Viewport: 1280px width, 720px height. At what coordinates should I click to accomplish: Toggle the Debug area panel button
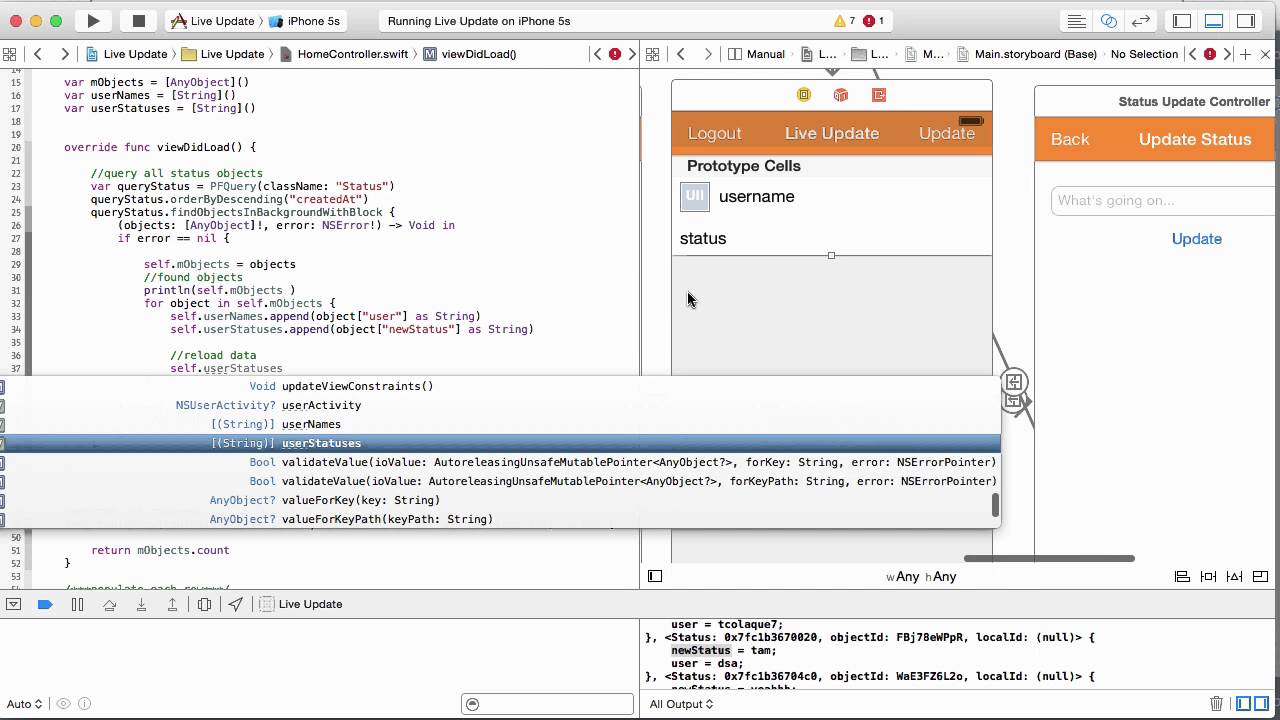tap(1214, 20)
